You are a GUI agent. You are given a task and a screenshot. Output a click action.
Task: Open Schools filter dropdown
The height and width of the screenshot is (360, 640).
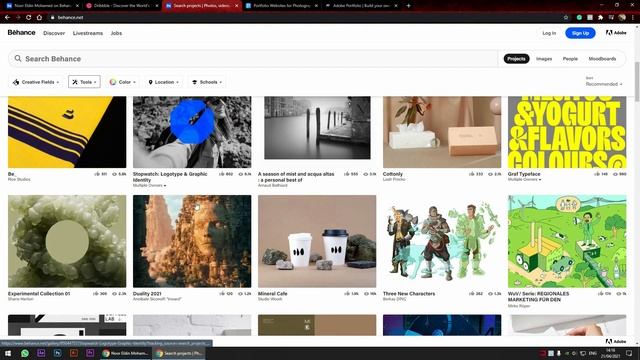click(x=207, y=82)
